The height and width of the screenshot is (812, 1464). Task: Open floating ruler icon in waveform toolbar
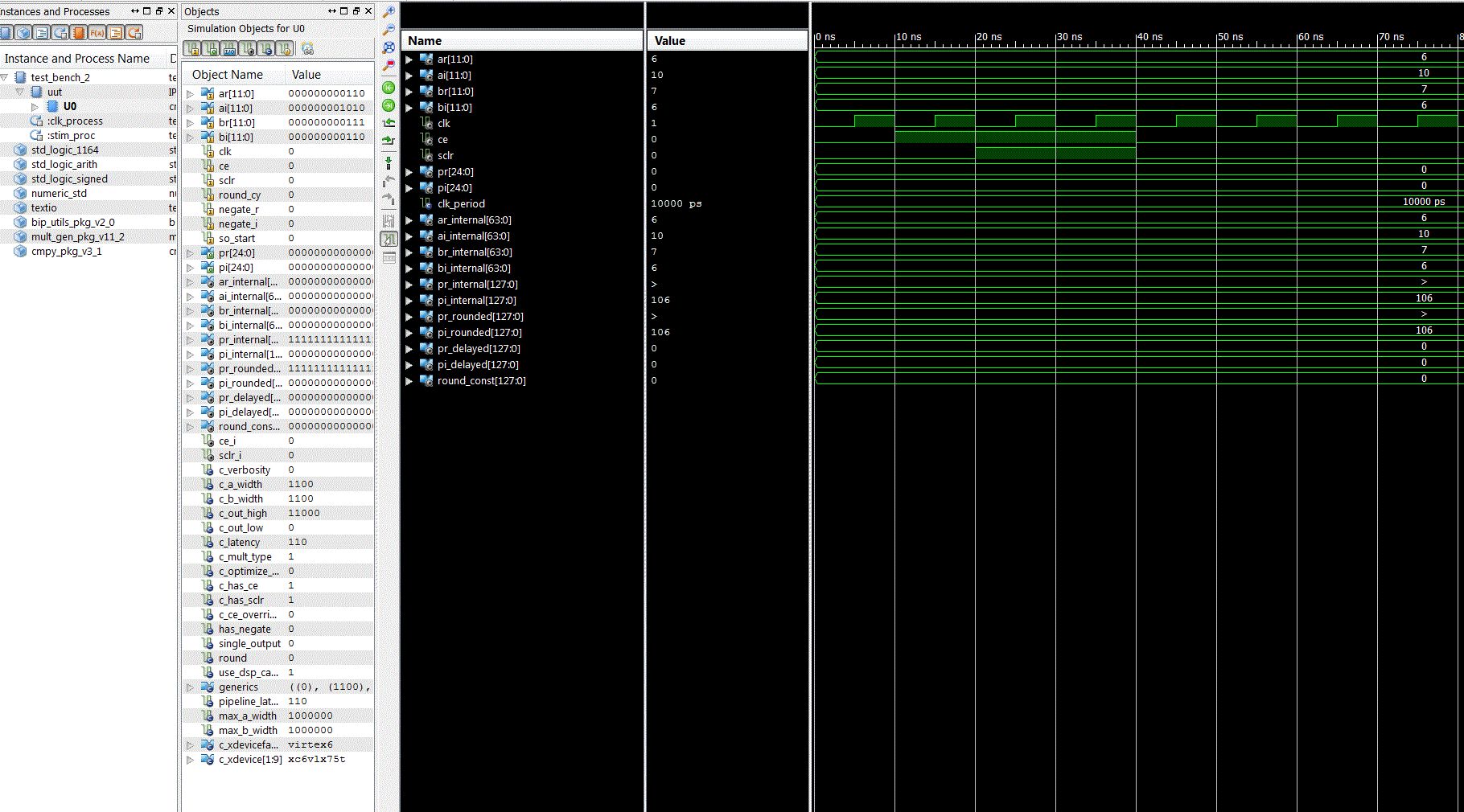coord(389,258)
